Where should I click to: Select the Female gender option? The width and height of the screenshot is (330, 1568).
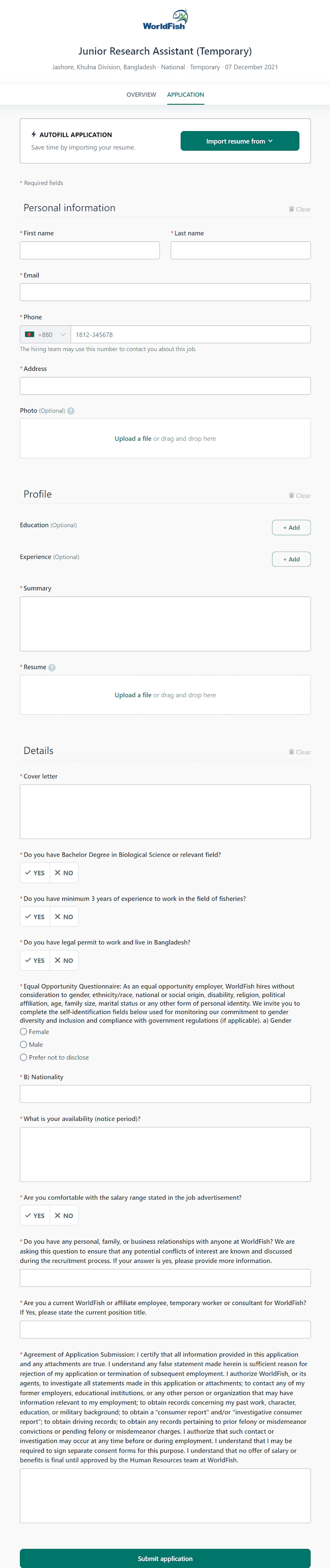pos(24,1032)
